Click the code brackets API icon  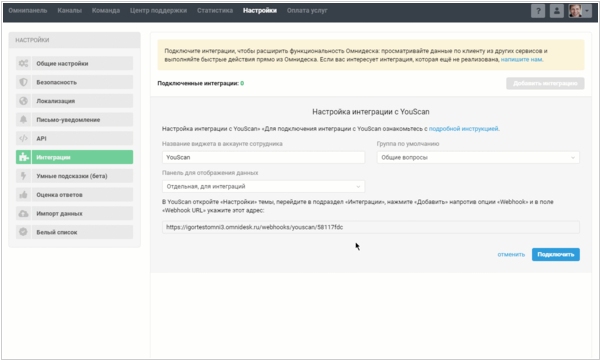point(24,138)
